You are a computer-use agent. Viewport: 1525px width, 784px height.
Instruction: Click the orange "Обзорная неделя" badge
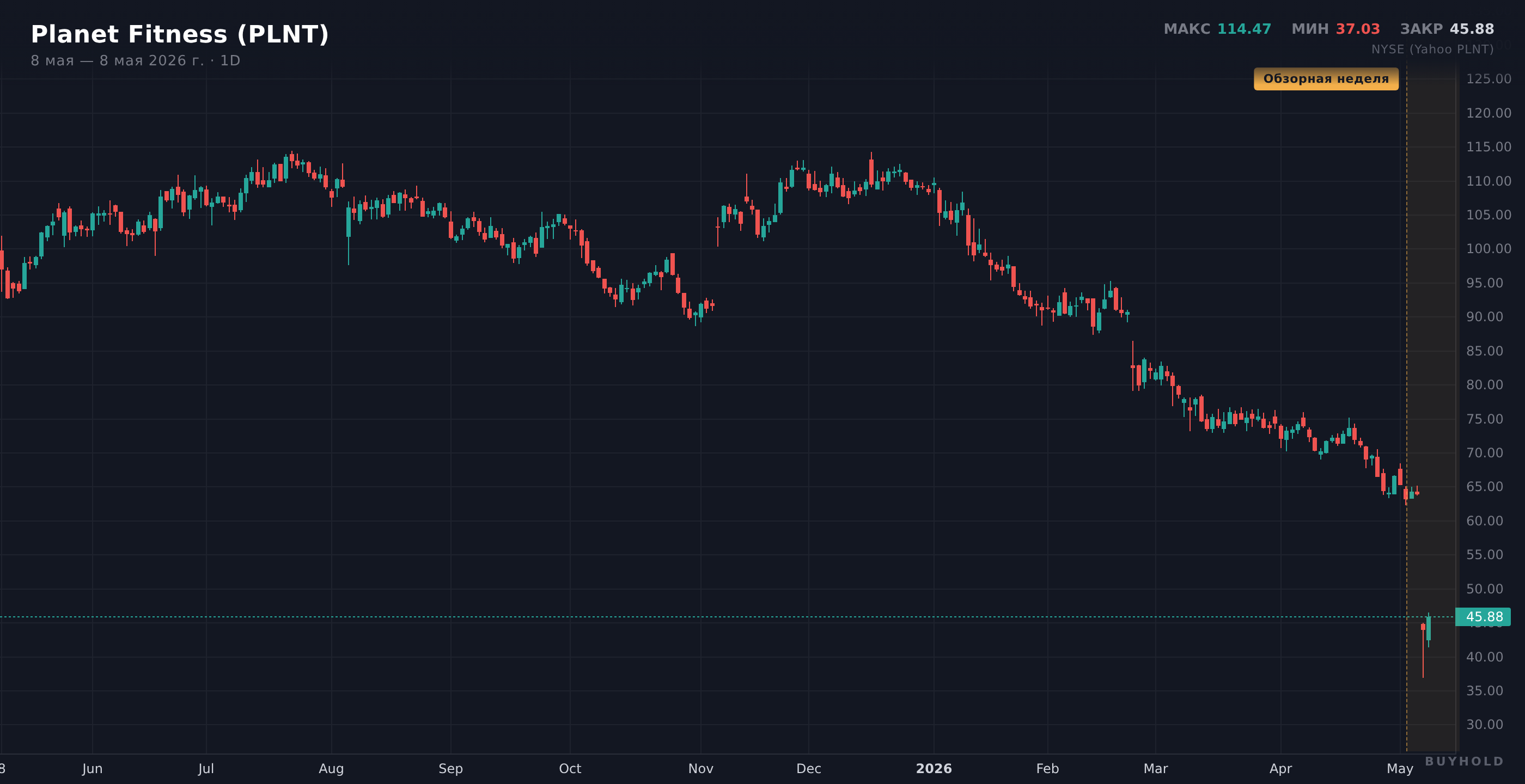1326,79
